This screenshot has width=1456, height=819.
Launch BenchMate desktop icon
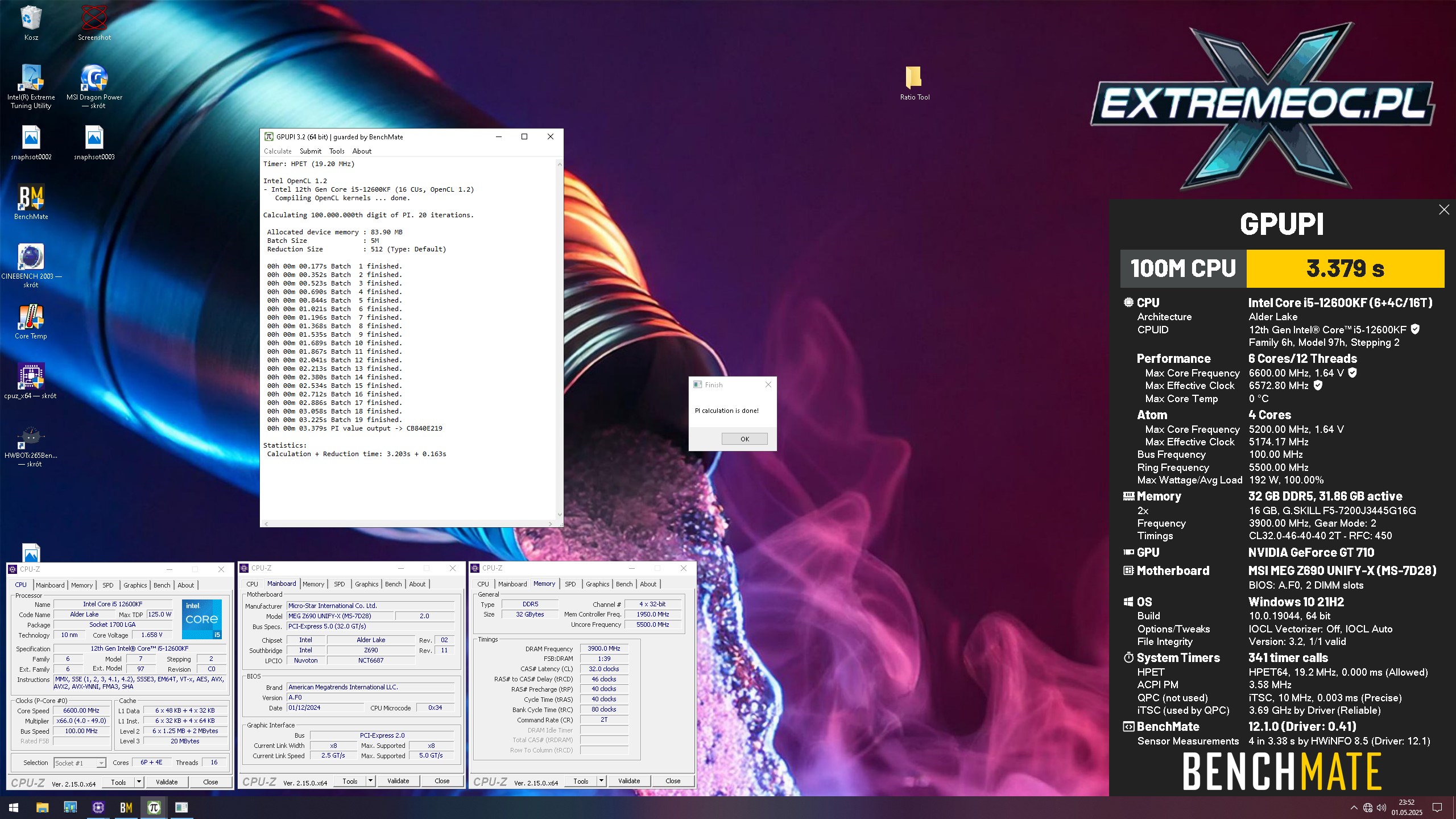pos(31,202)
